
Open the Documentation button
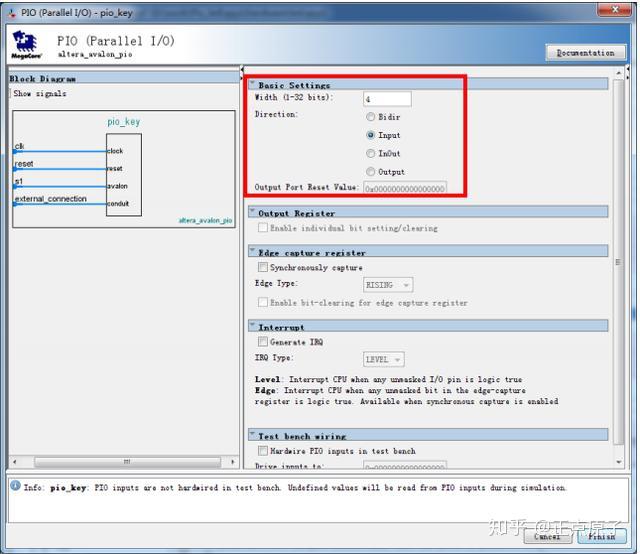click(585, 53)
